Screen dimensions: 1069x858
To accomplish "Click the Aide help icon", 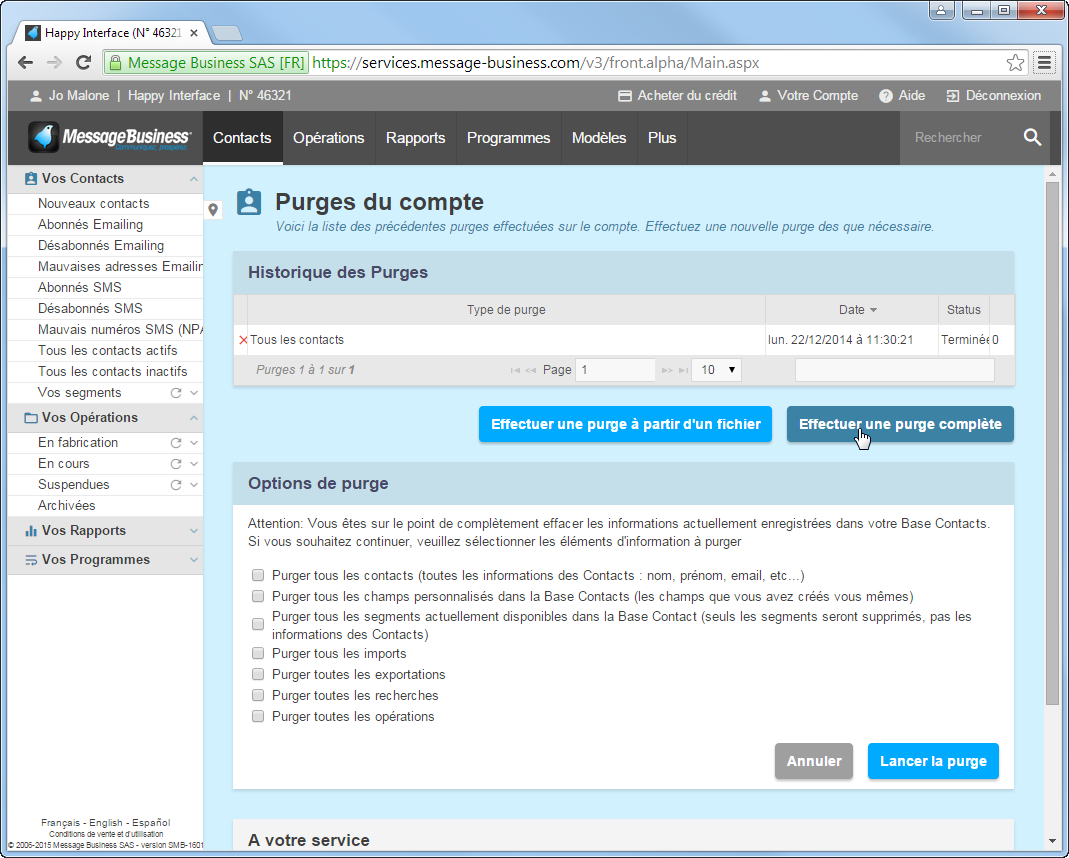I will click(x=886, y=96).
